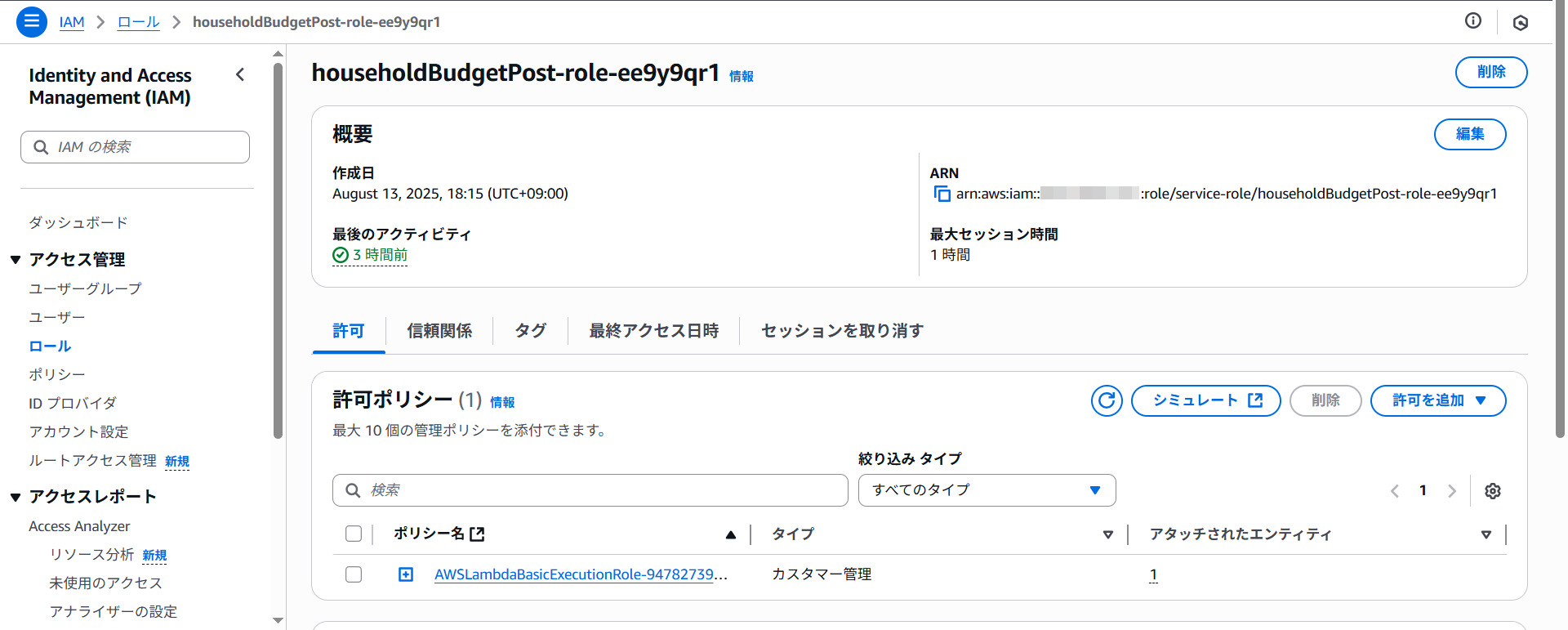This screenshot has width=1568, height=630.
Task: Collapse the アクセス管理 sidebar section
Action: point(16,260)
